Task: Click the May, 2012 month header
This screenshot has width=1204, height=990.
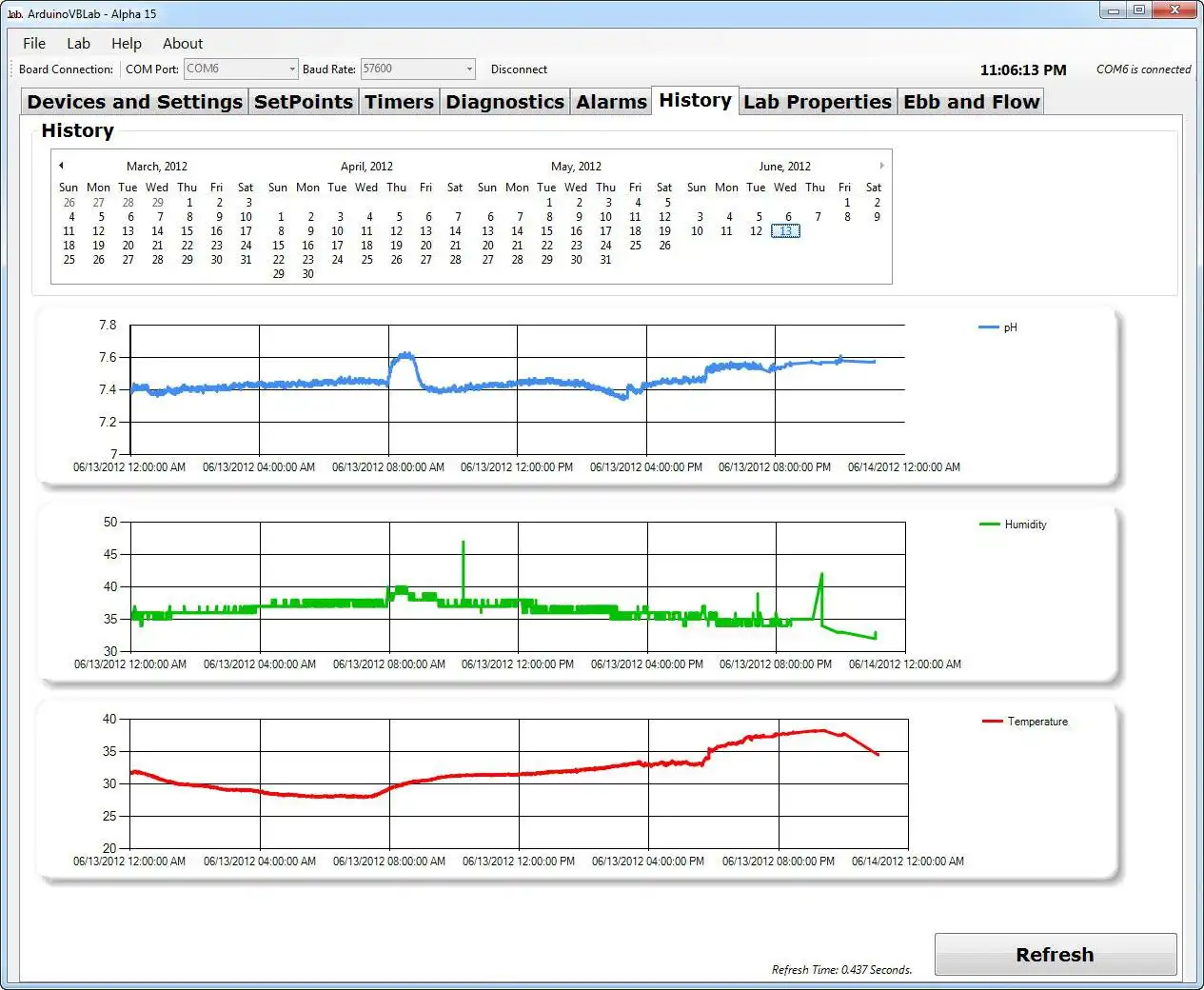Action: 576,167
